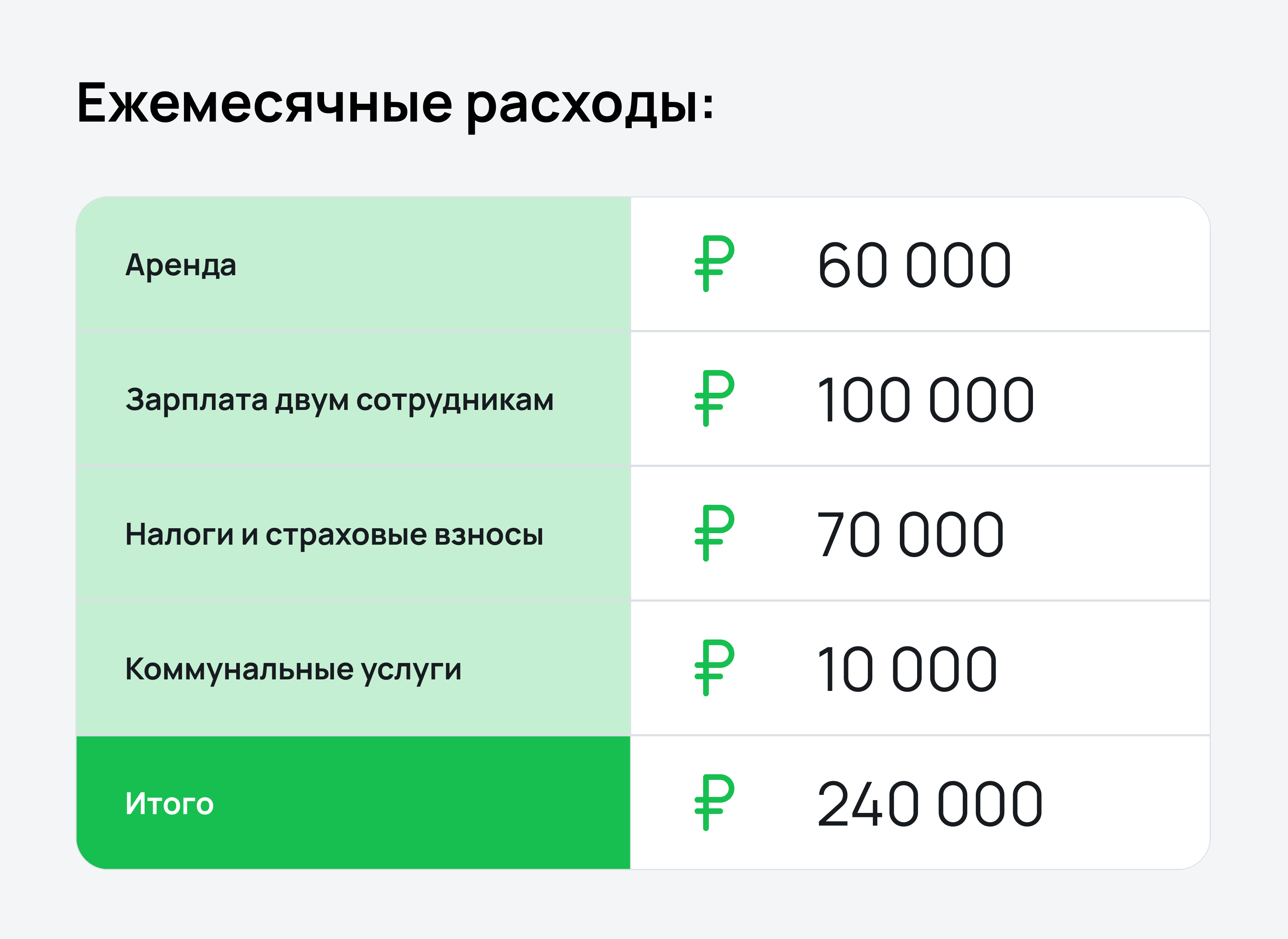This screenshot has height=939, width=1288.
Task: Click the word 'Налоги' in the third row
Action: click(179, 535)
